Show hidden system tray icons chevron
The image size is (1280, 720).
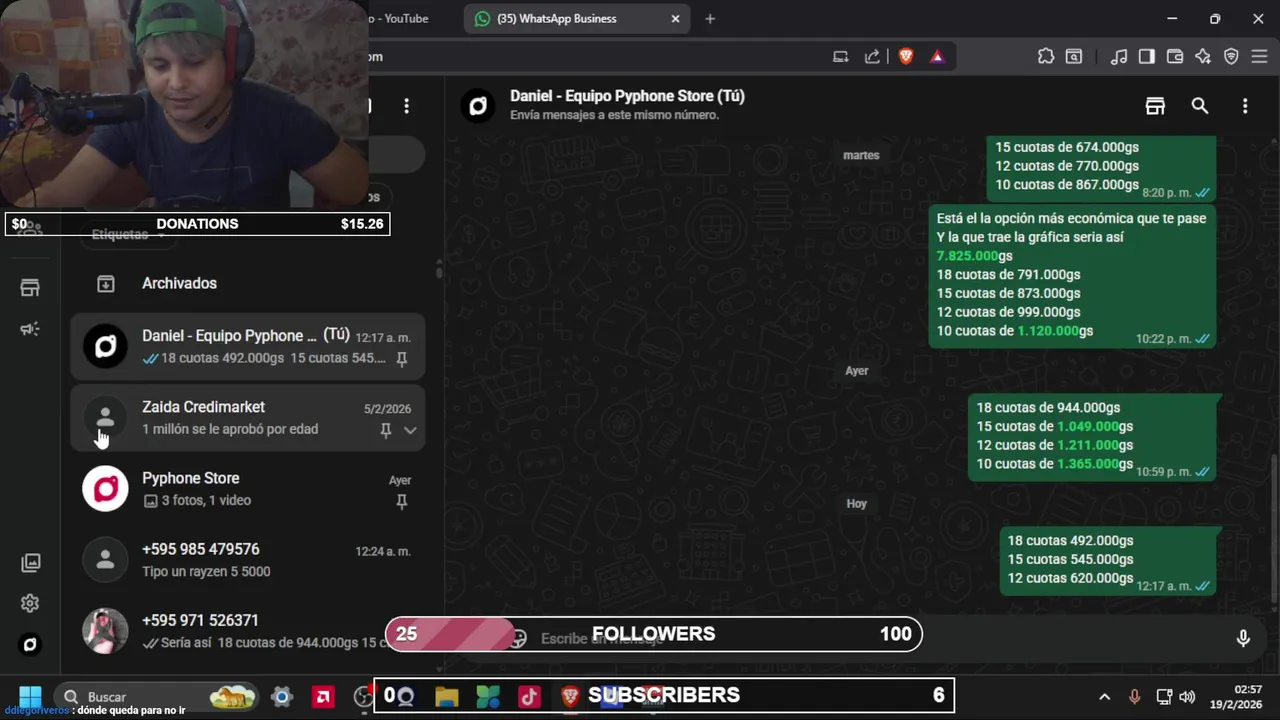tap(1104, 697)
